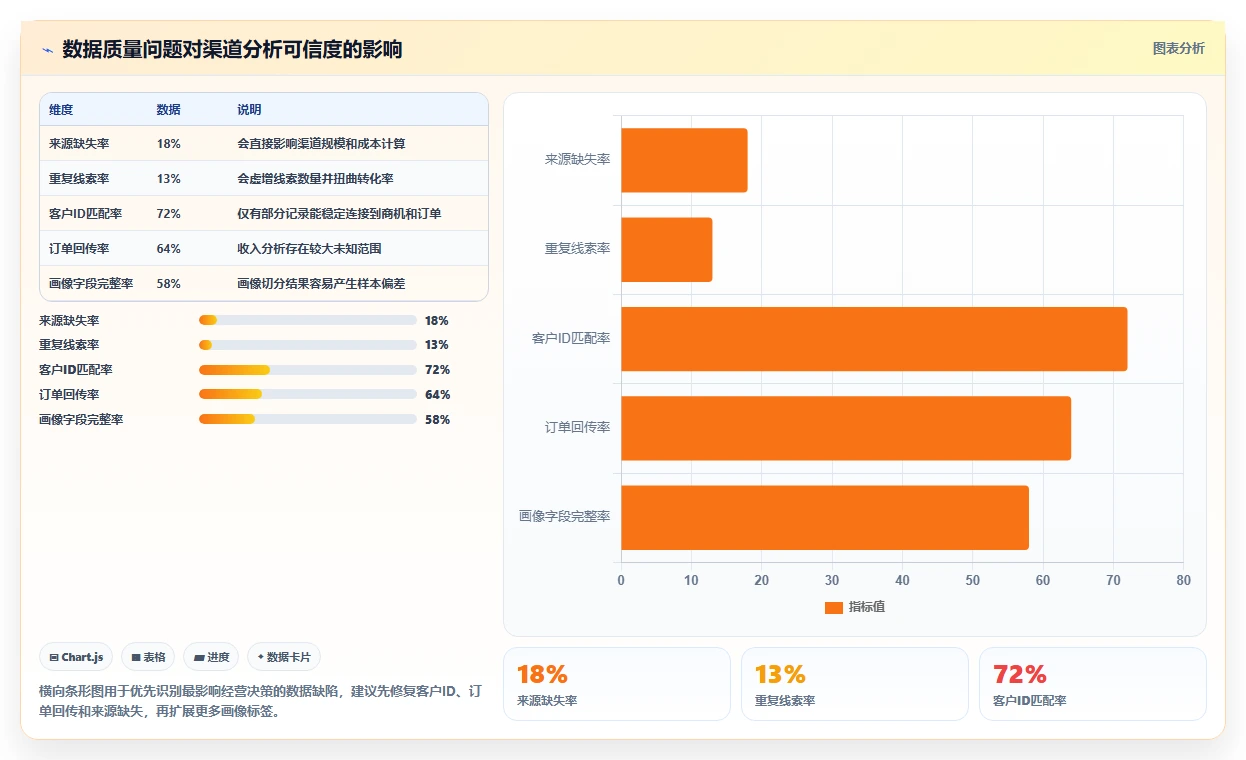Click table cell 仅有部分记录能稳定连接到商机和订单

click(339, 214)
